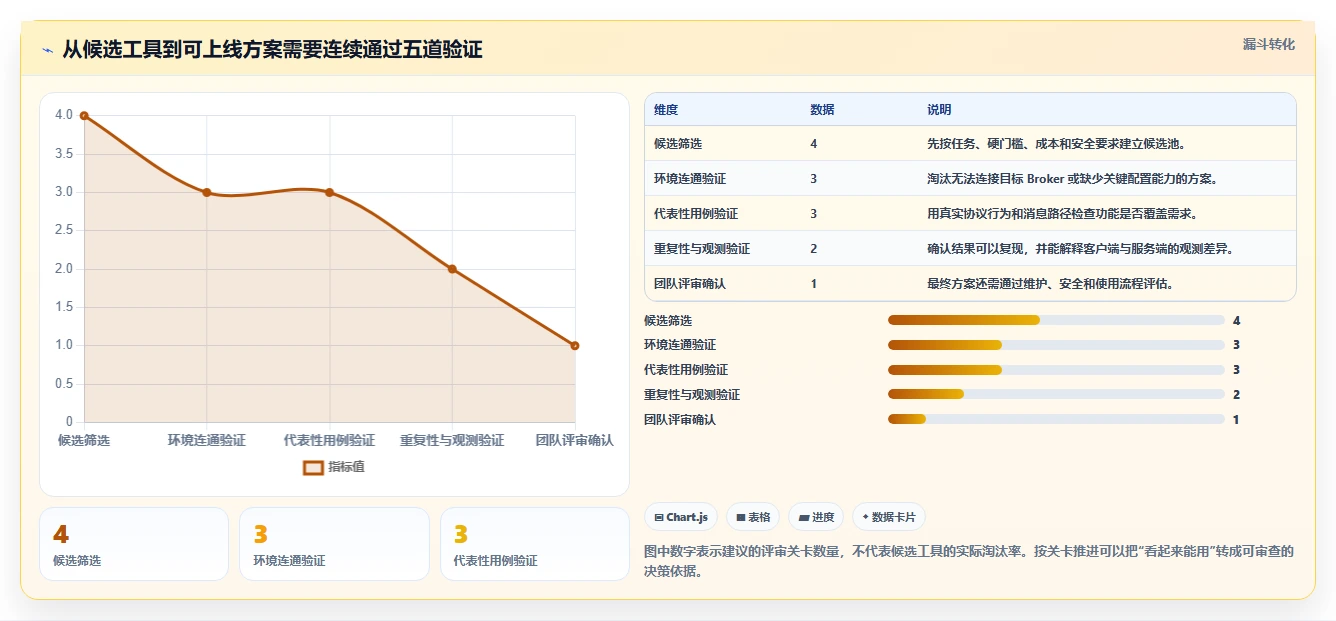Click the 数据 table column header
The height and width of the screenshot is (621, 1336).
[822, 110]
